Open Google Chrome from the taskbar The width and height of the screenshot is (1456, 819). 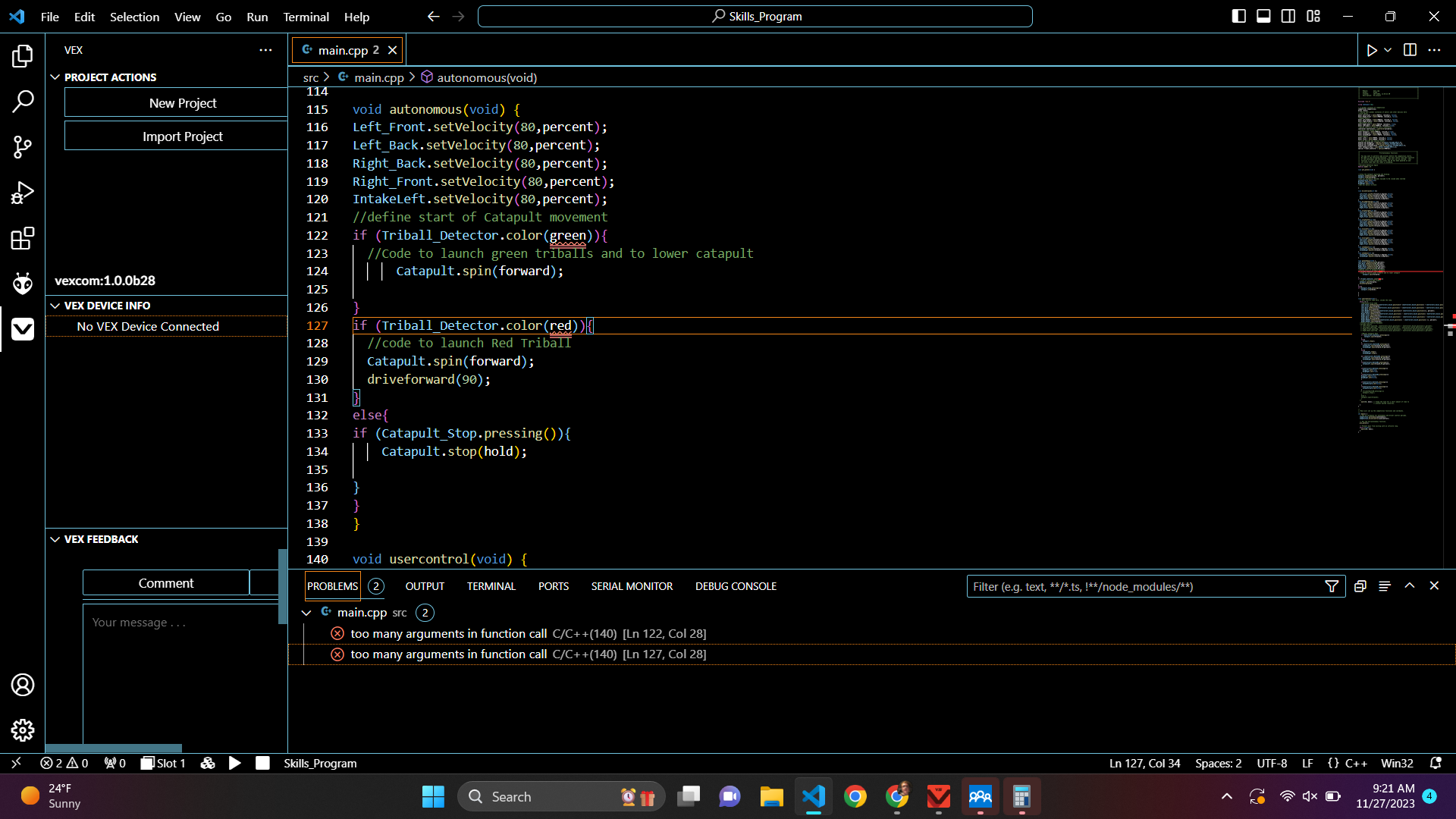[855, 797]
